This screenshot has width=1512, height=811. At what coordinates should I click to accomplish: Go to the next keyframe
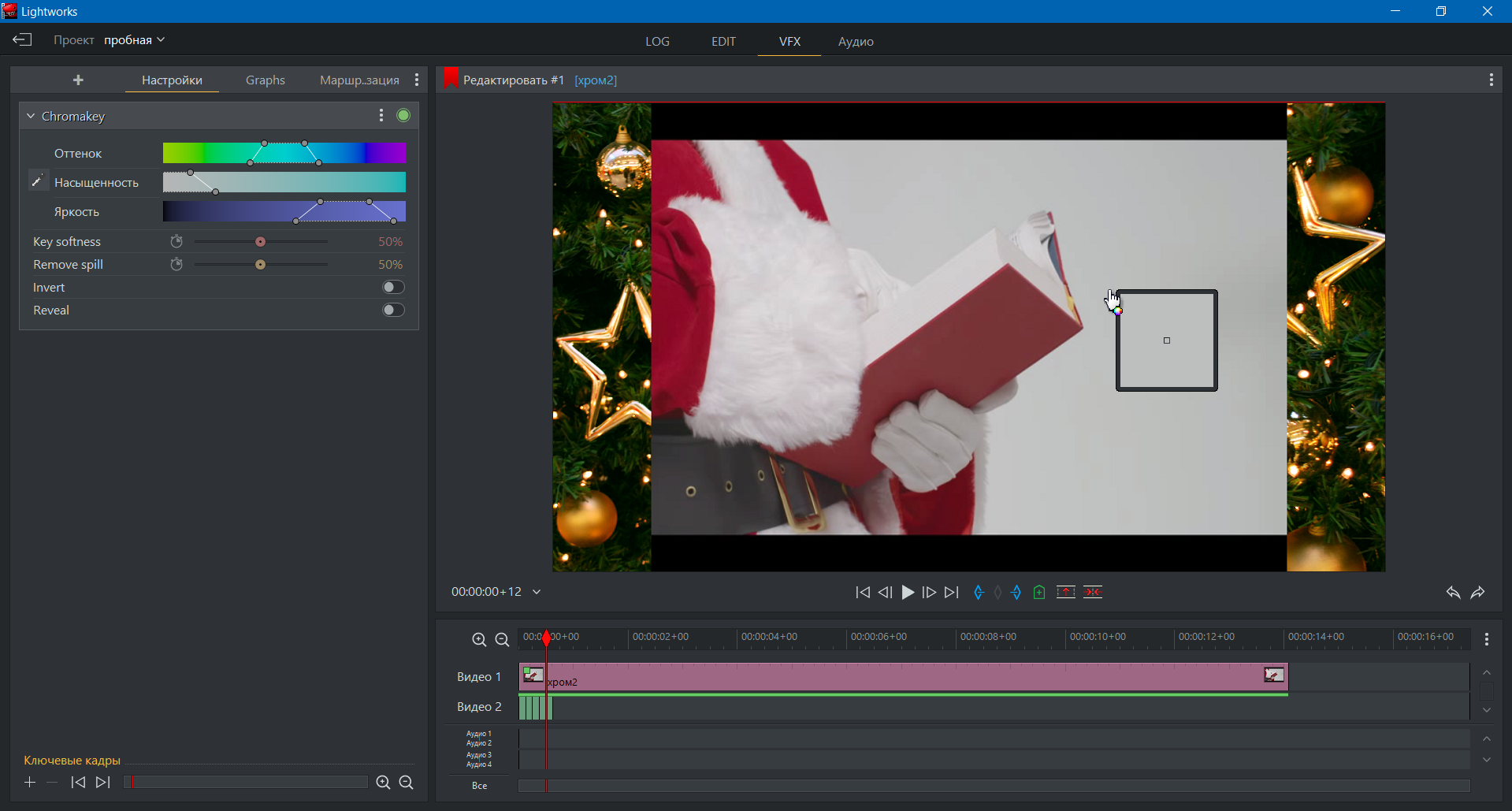point(102,782)
